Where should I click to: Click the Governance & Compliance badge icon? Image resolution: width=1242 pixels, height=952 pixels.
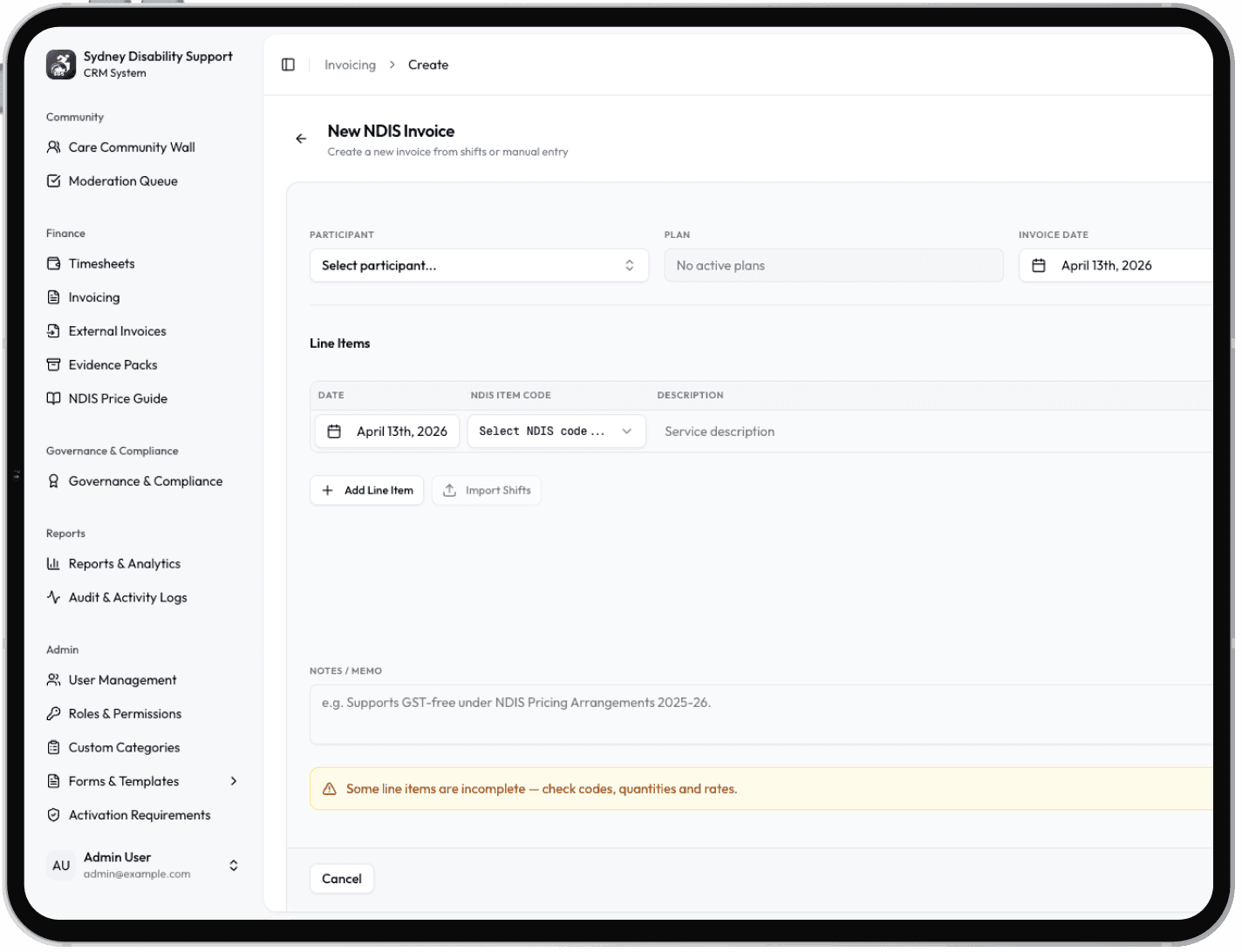pyautogui.click(x=54, y=481)
